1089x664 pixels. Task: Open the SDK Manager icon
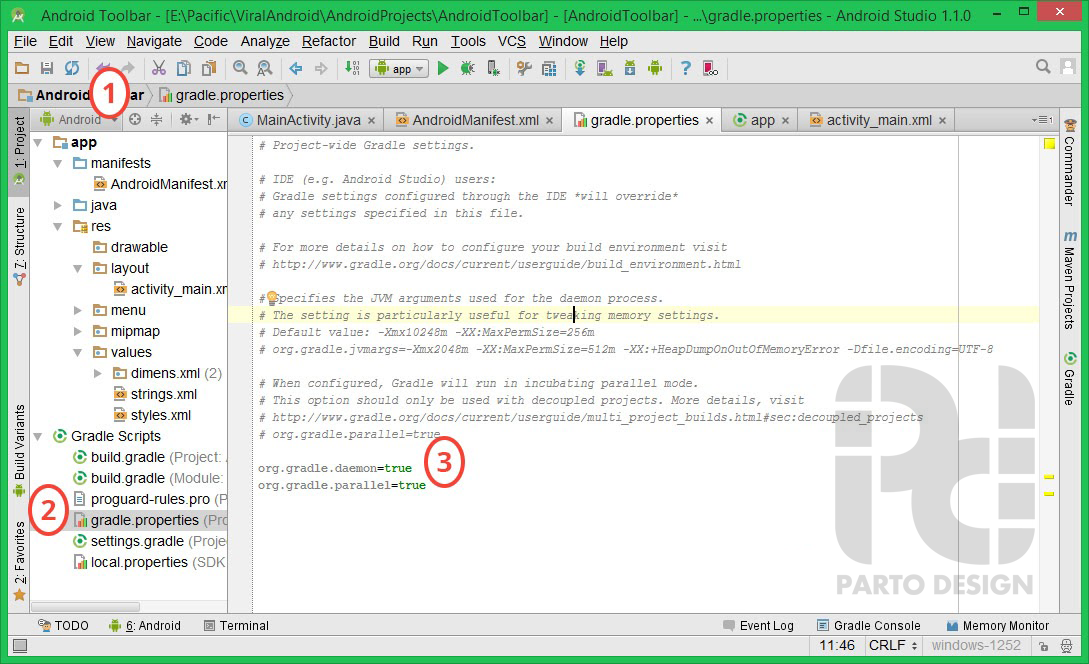(630, 68)
